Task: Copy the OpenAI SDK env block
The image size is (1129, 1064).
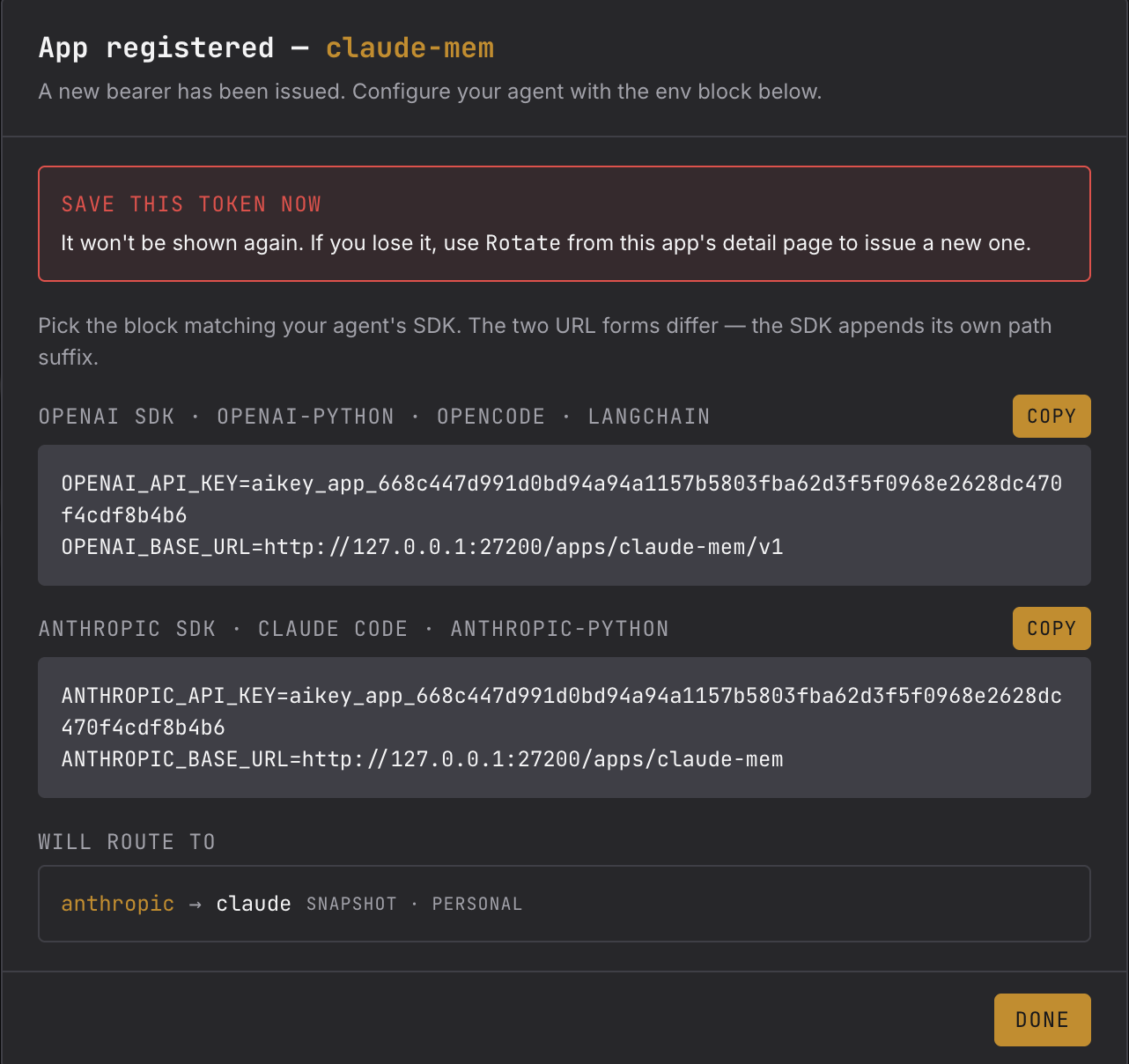Action: pos(1052,416)
